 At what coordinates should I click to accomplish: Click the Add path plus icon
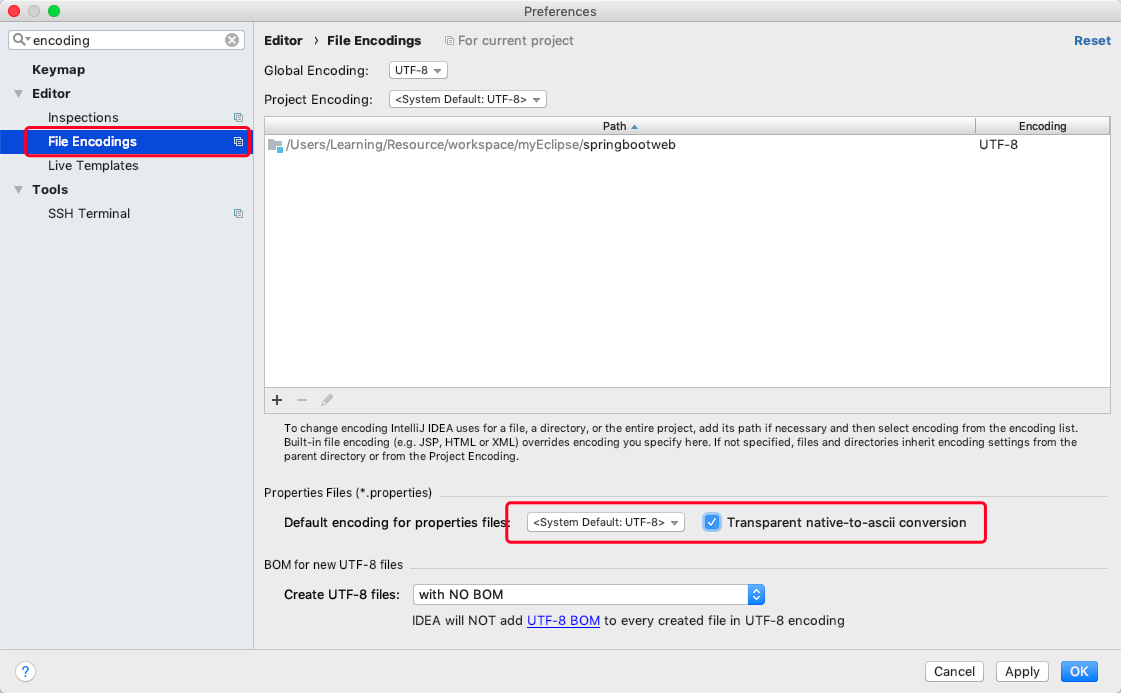click(x=277, y=400)
